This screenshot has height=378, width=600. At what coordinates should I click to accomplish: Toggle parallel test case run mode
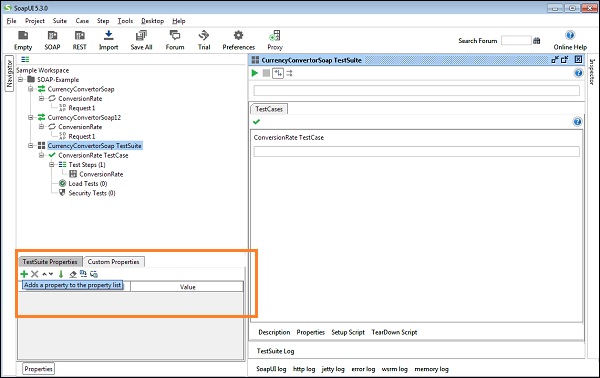[x=289, y=73]
